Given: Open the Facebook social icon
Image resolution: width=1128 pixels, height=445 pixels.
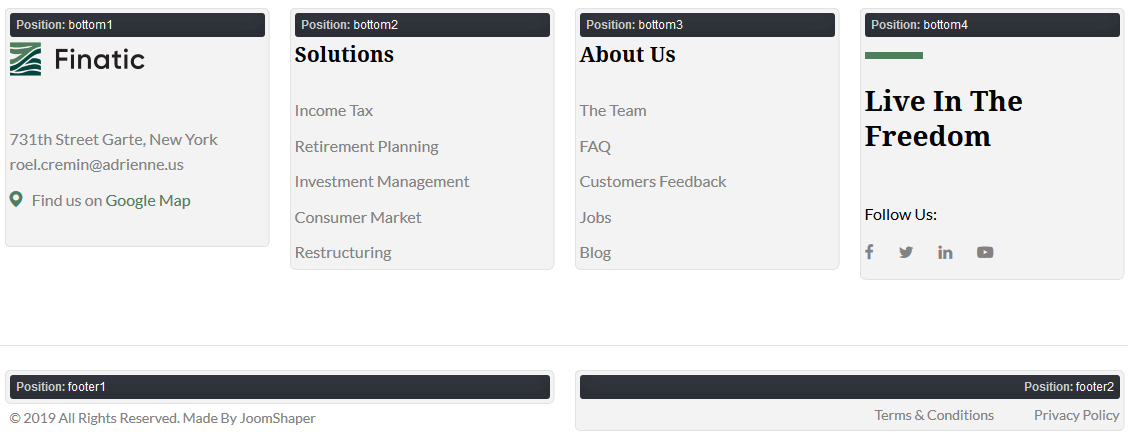Looking at the screenshot, I should (x=869, y=252).
